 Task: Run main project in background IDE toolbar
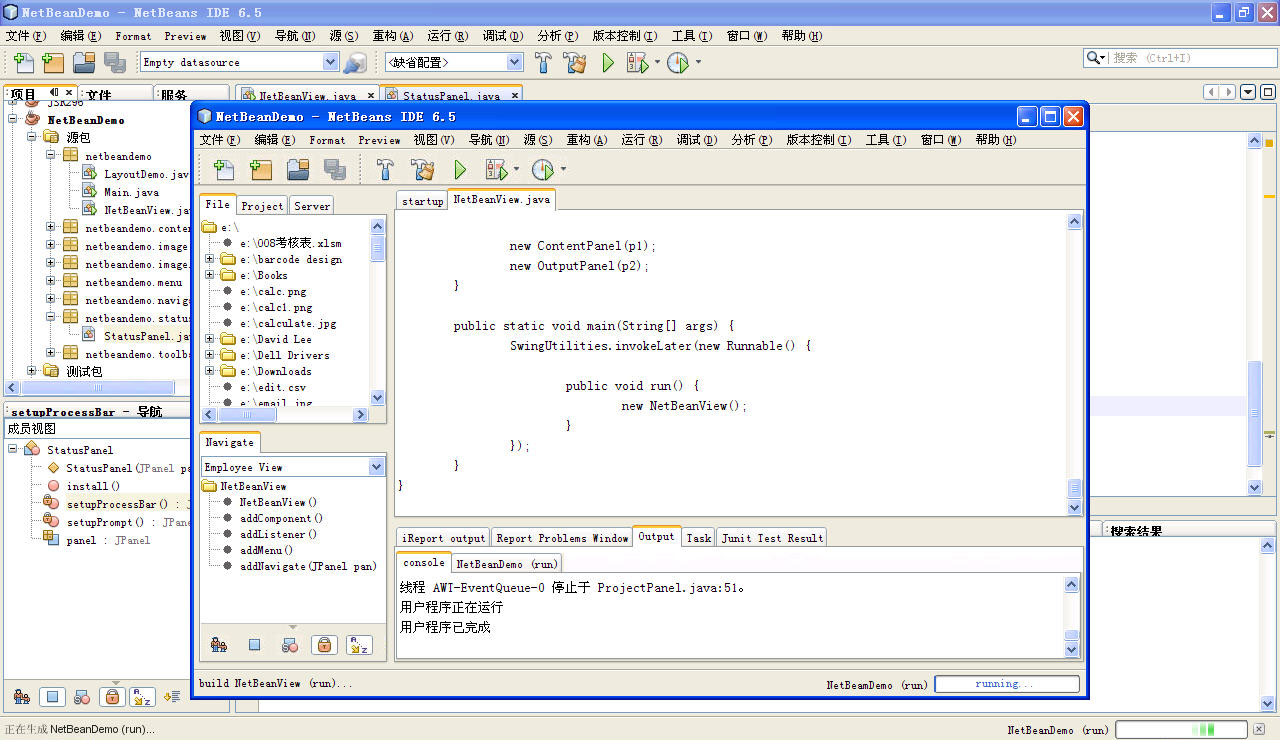[x=607, y=62]
